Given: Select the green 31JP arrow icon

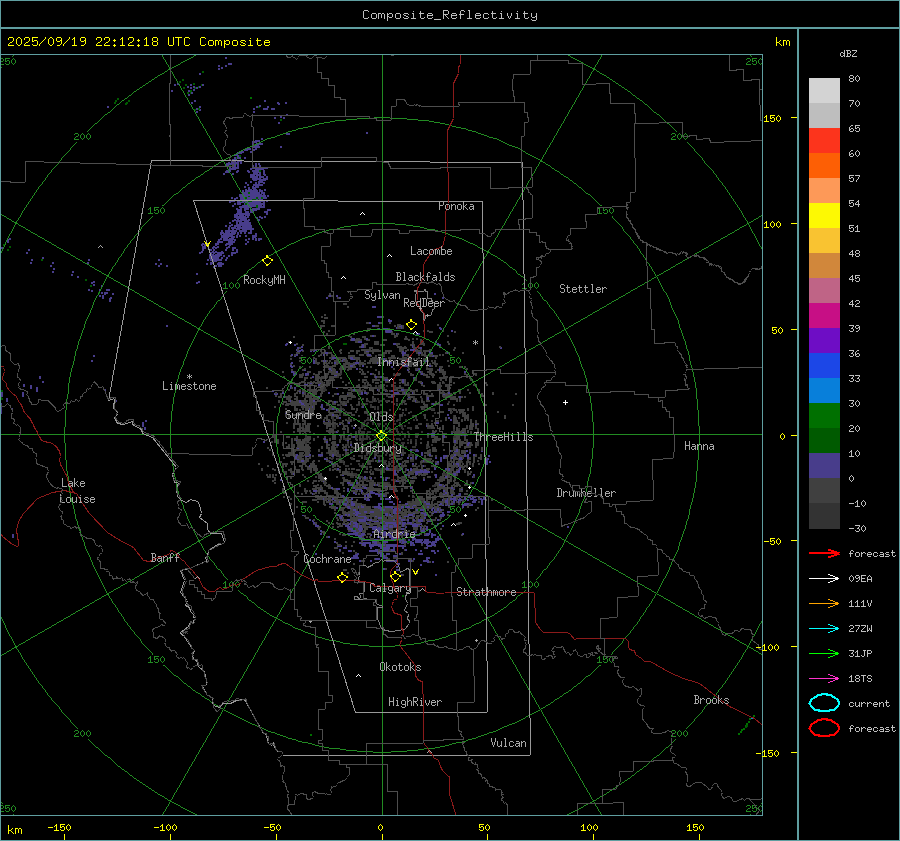Looking at the screenshot, I should pyautogui.click(x=824, y=653).
